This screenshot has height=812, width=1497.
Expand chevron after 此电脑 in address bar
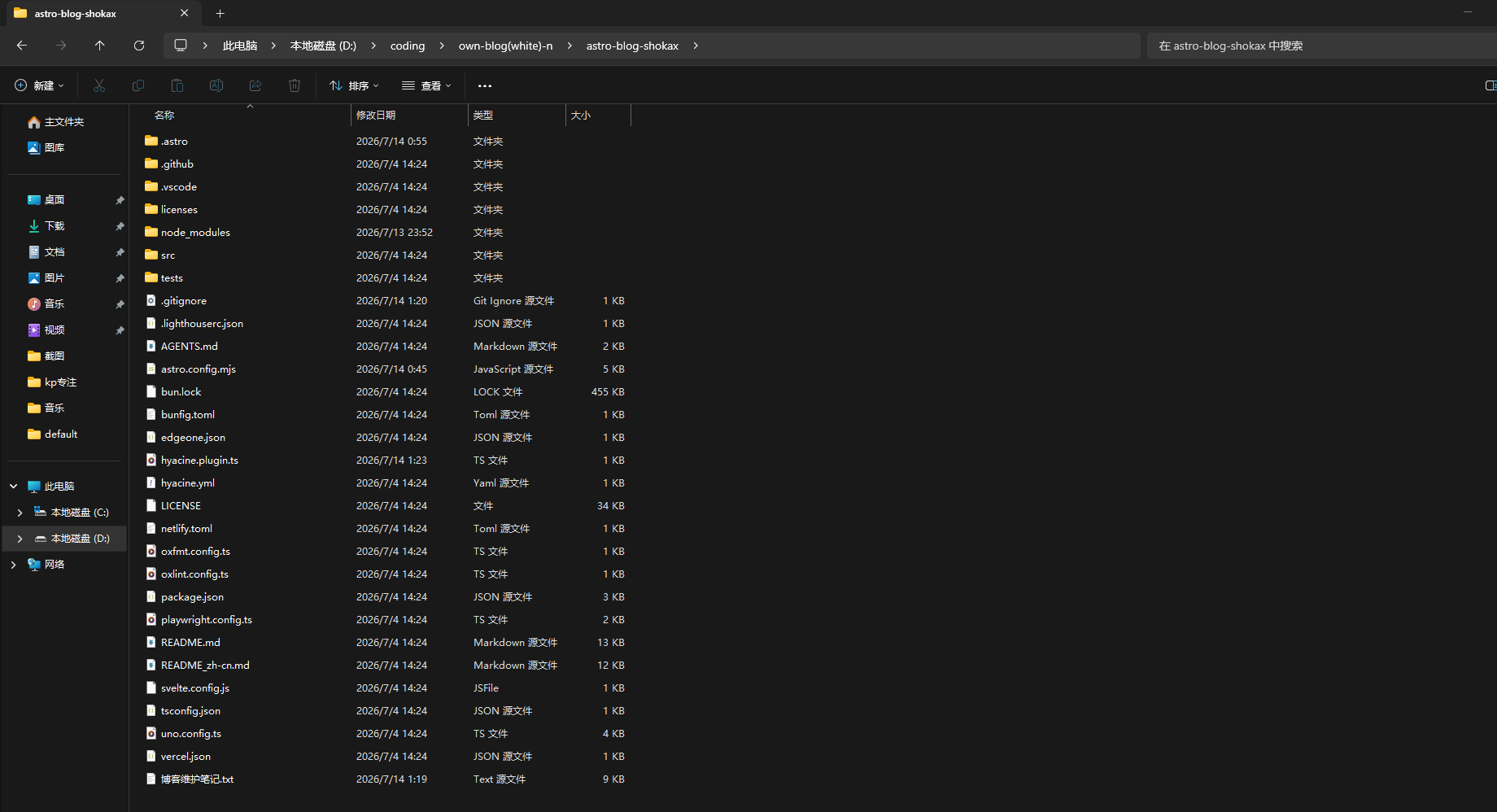point(273,46)
